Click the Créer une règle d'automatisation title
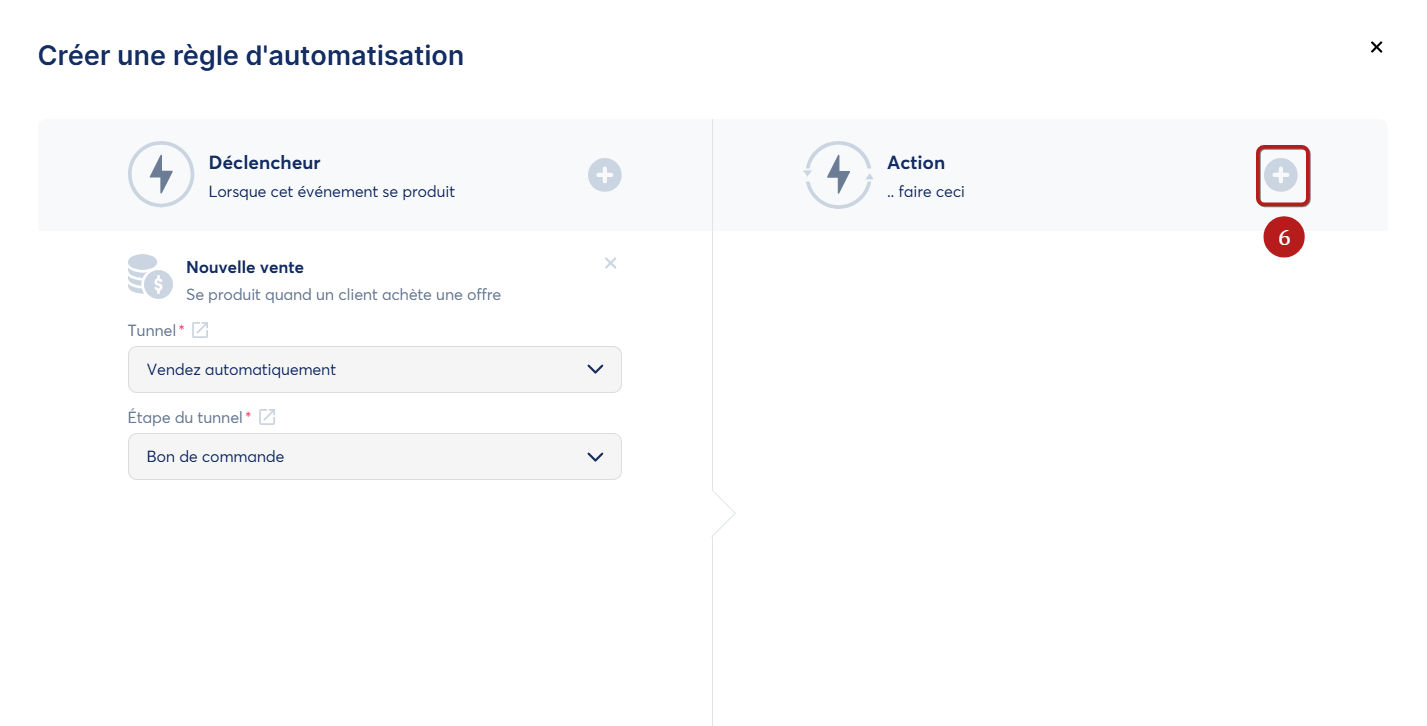The height and width of the screenshot is (726, 1427). tap(250, 56)
